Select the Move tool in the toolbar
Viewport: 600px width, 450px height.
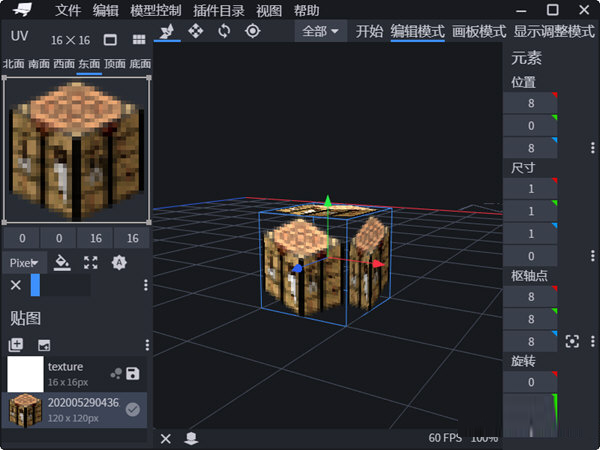[195, 31]
